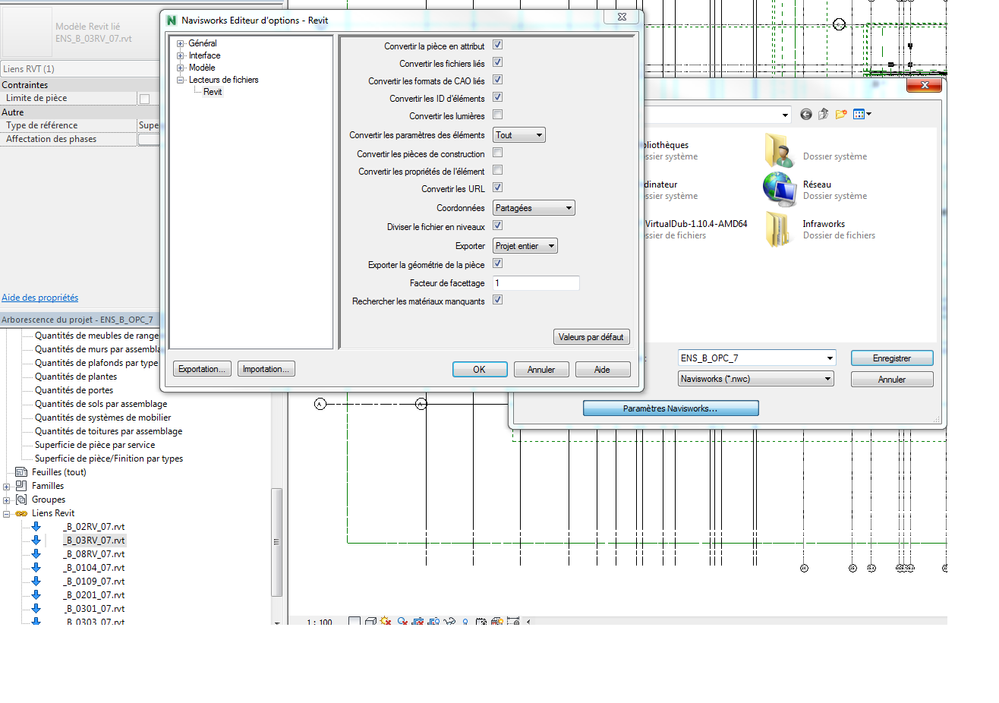Toggle Convertir les ID d'éléments checkbox
Viewport: 999px width, 703px height.
(498, 97)
